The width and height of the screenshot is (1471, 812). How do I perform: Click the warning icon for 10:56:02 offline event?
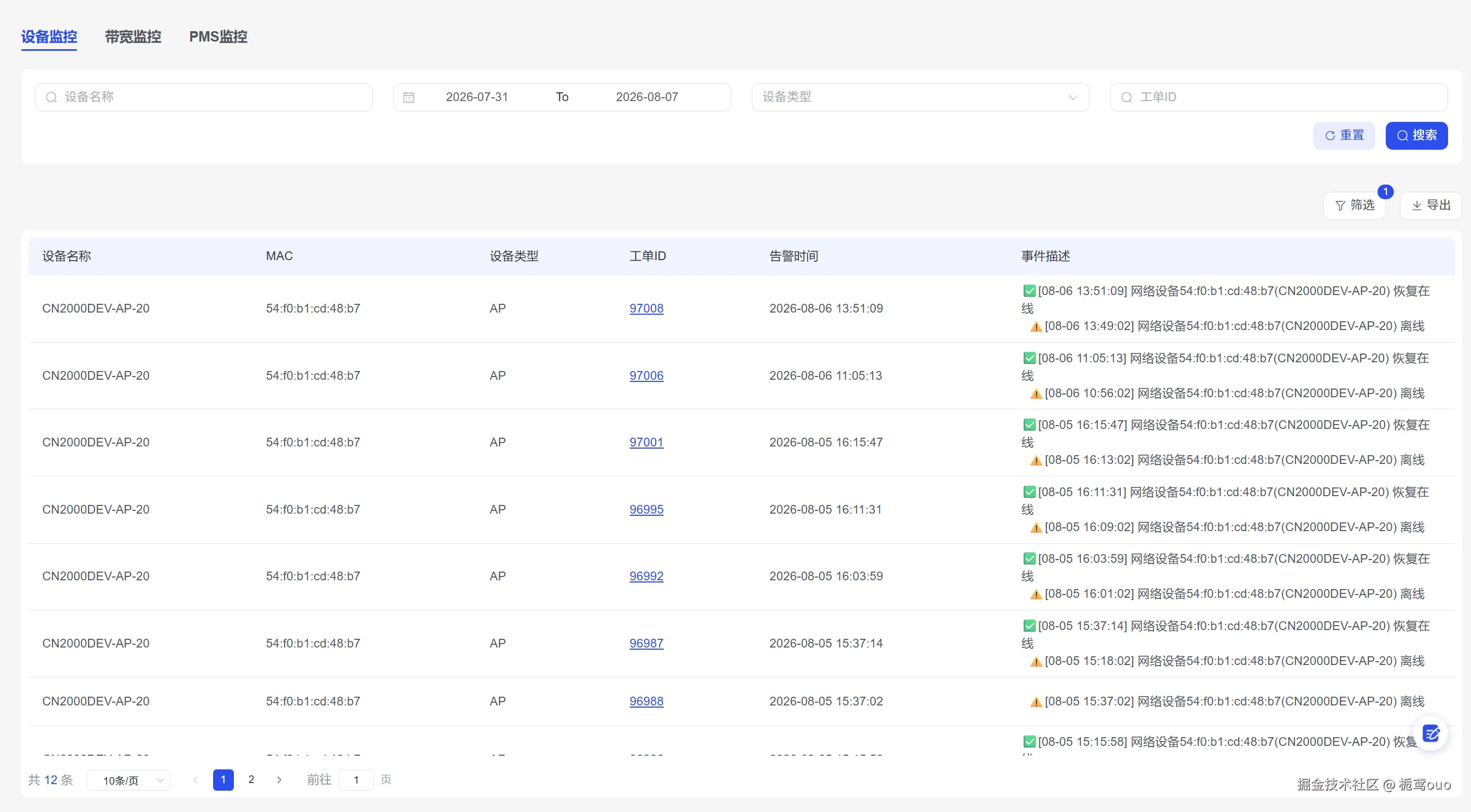(1036, 394)
